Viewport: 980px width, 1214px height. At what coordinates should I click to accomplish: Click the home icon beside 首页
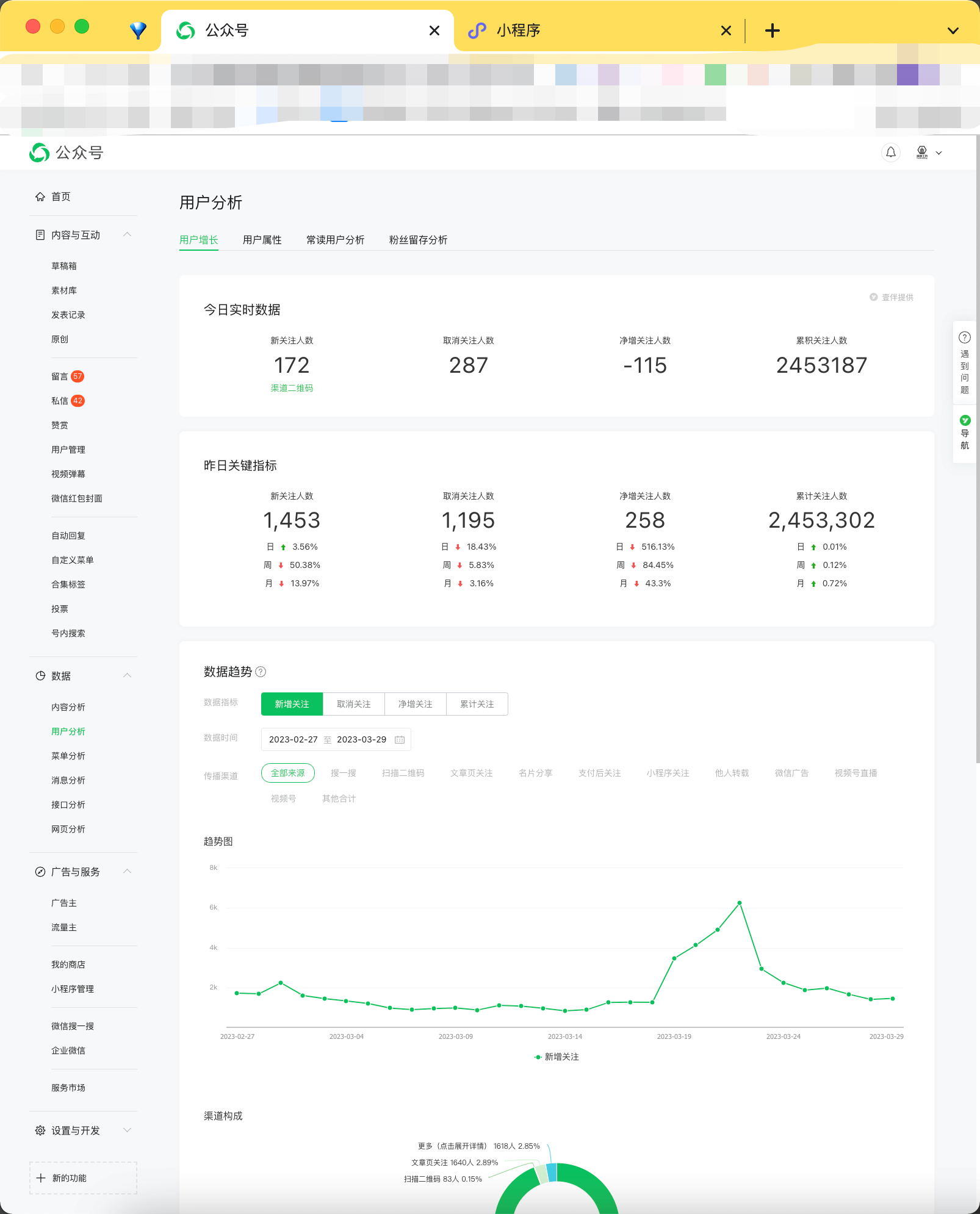40,196
